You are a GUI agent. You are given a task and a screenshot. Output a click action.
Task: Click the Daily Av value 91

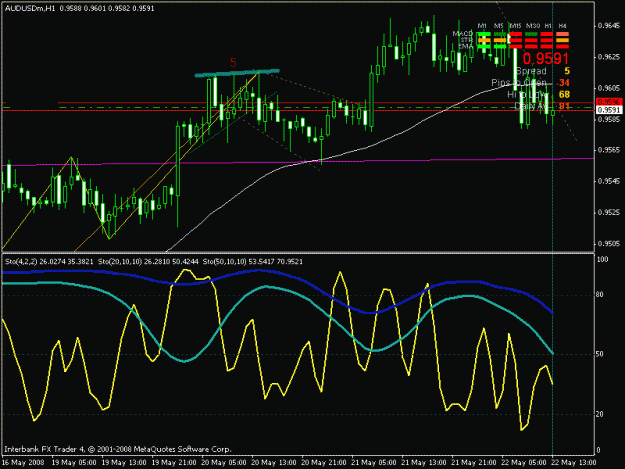pyautogui.click(x=564, y=106)
